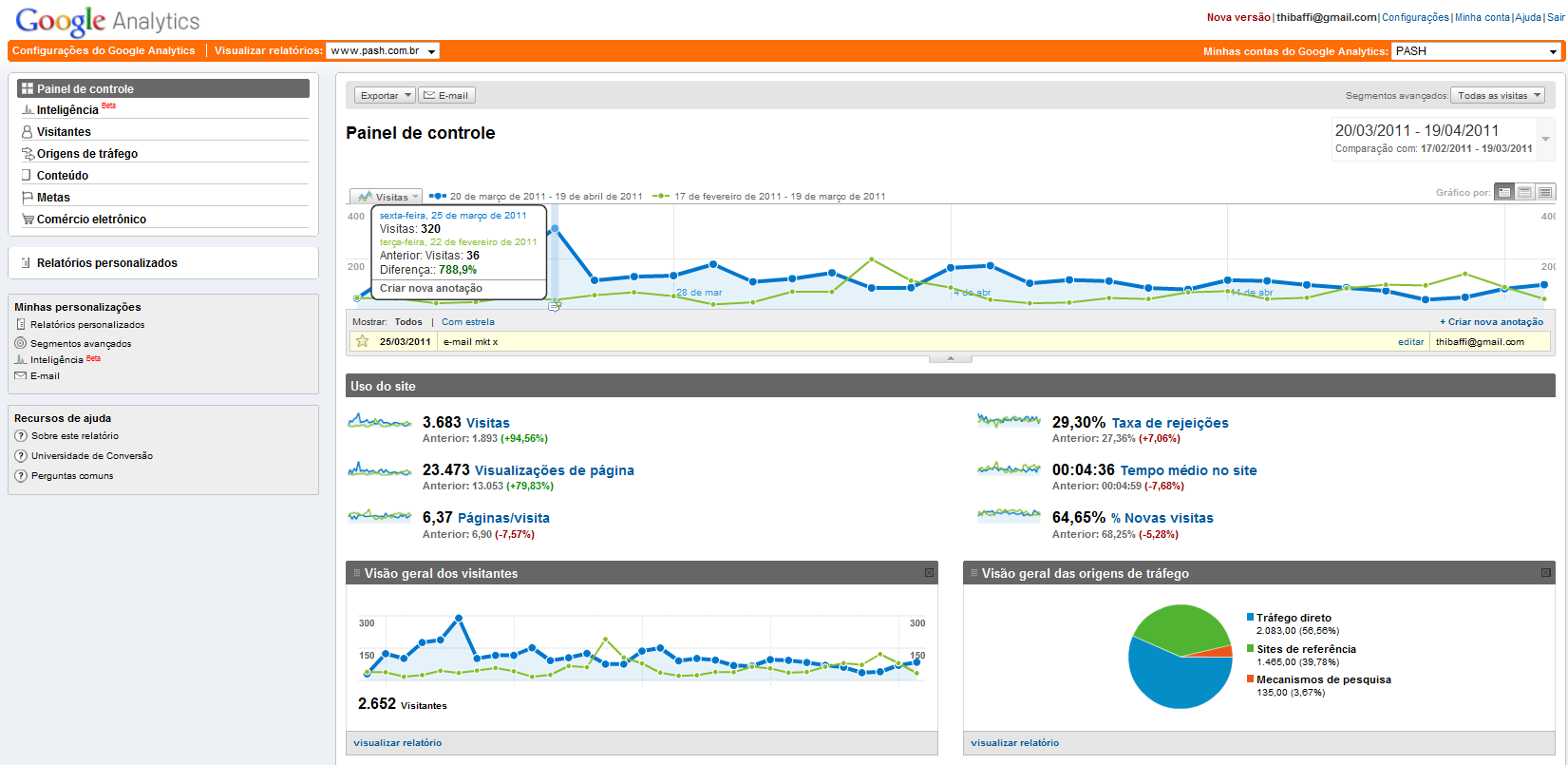Switch graph to weekly view icon

(1524, 192)
